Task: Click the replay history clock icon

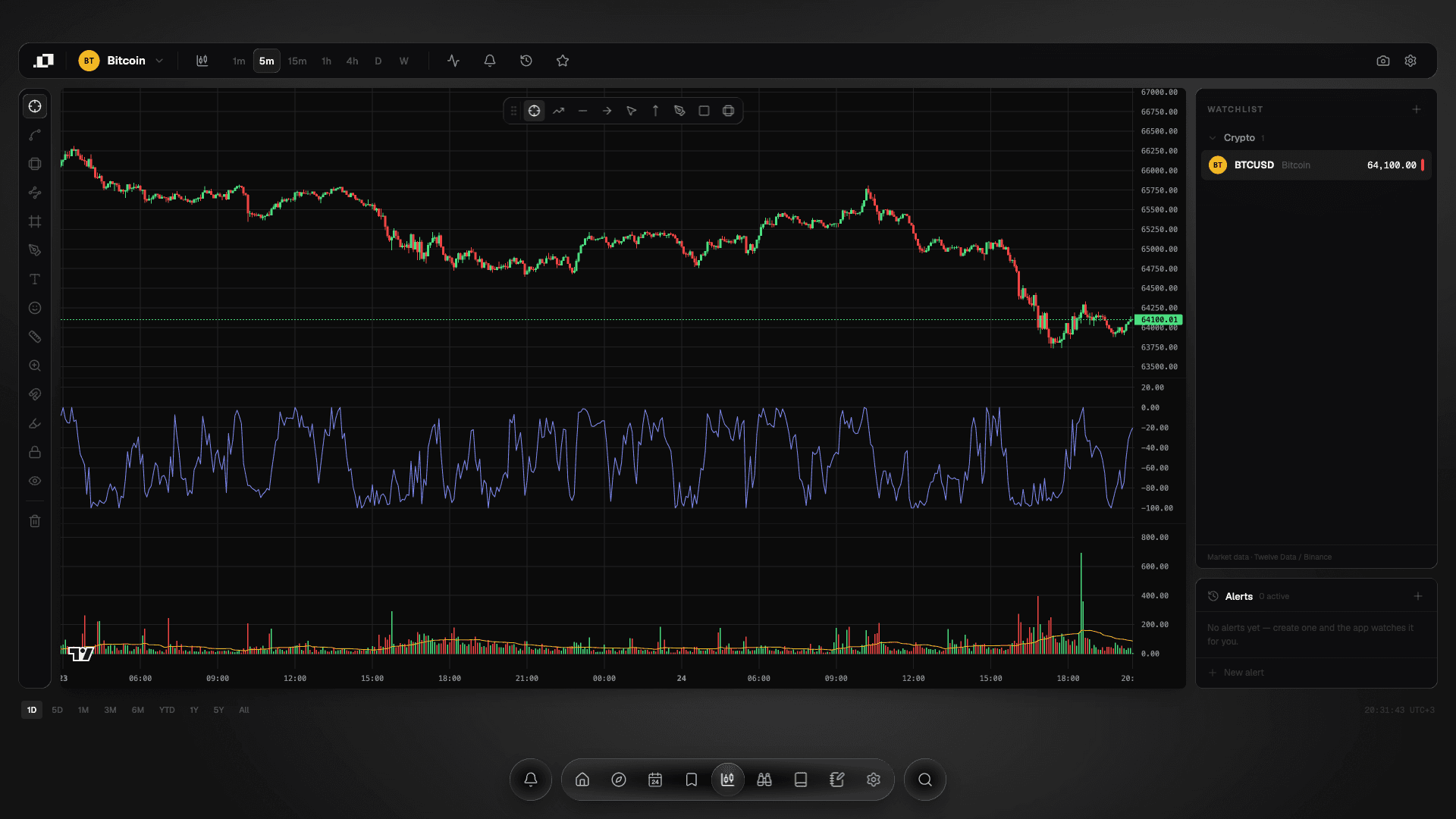Action: point(526,61)
